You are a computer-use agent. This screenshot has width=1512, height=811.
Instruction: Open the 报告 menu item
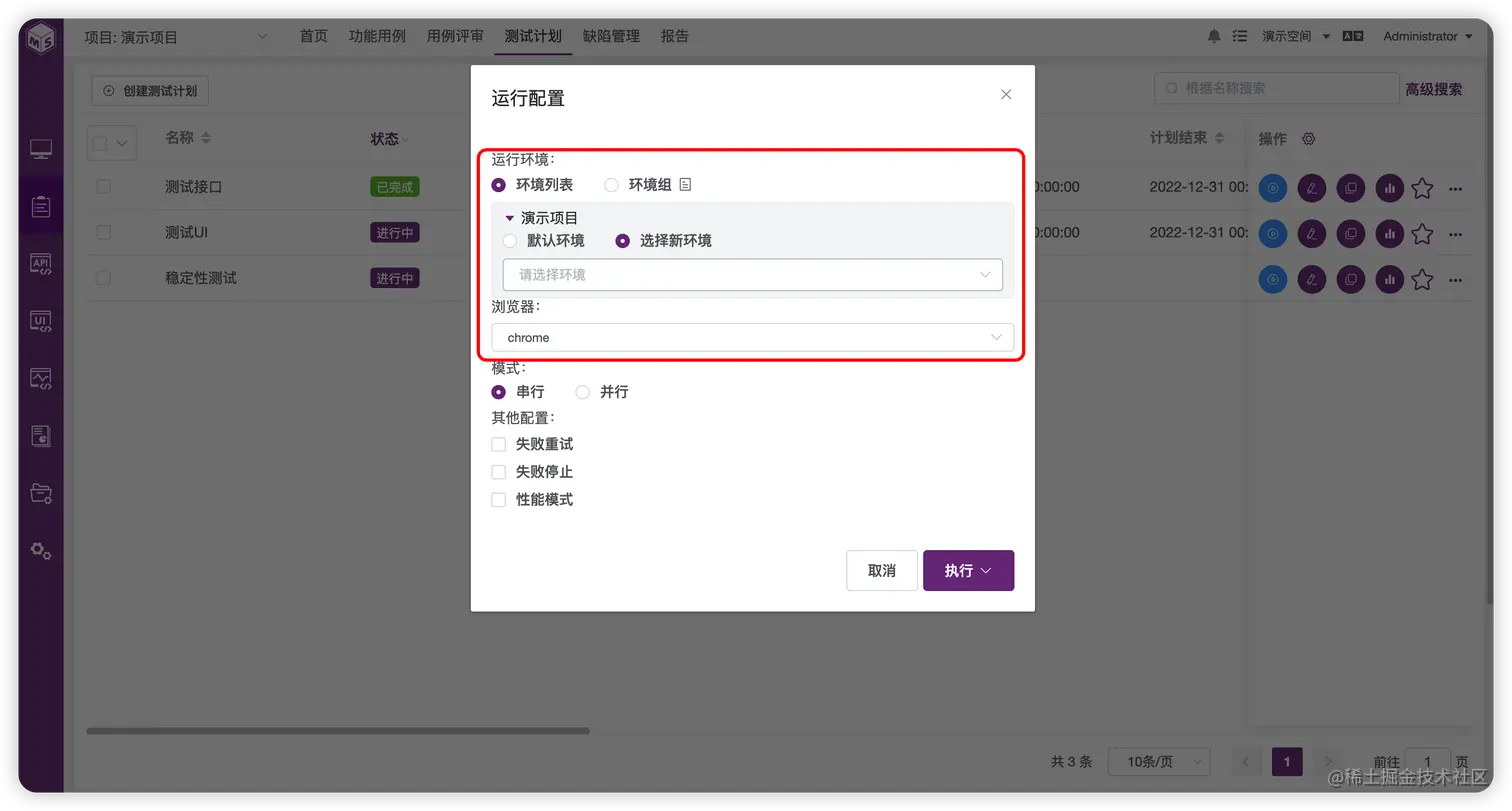tap(675, 36)
